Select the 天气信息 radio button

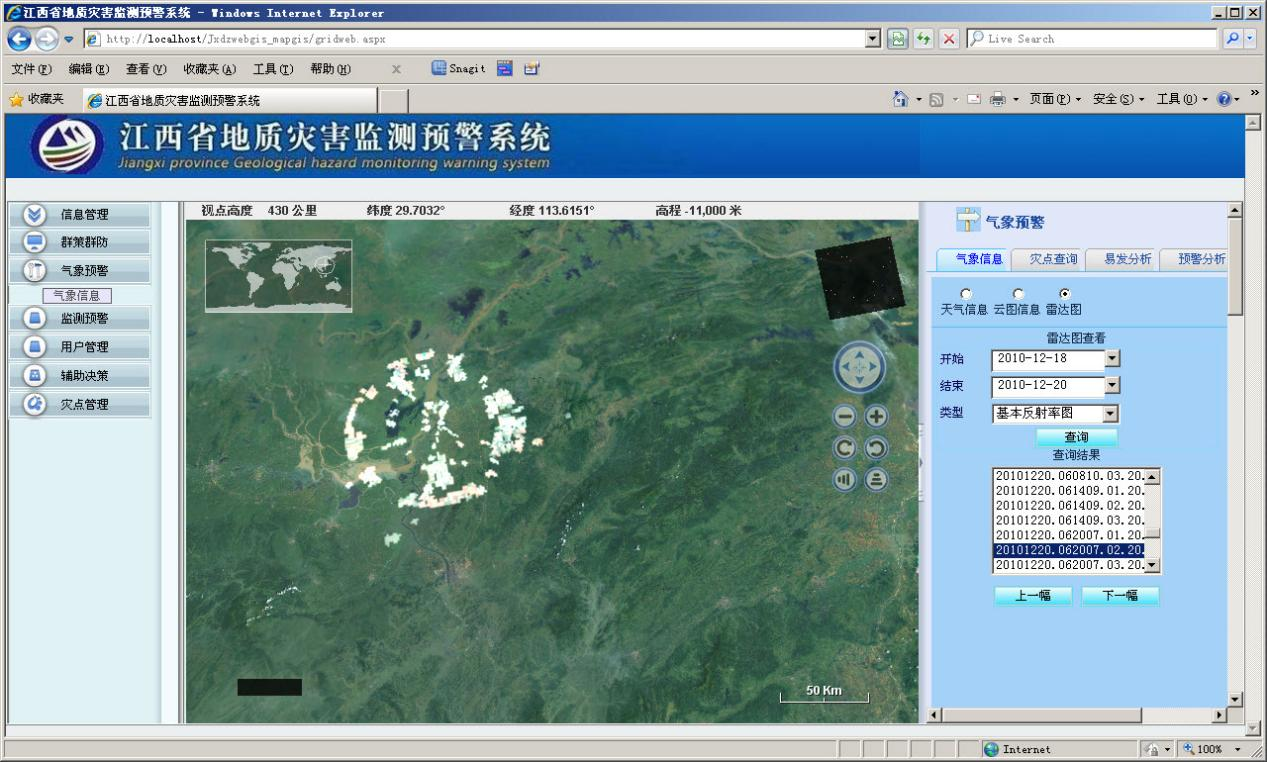click(x=965, y=293)
